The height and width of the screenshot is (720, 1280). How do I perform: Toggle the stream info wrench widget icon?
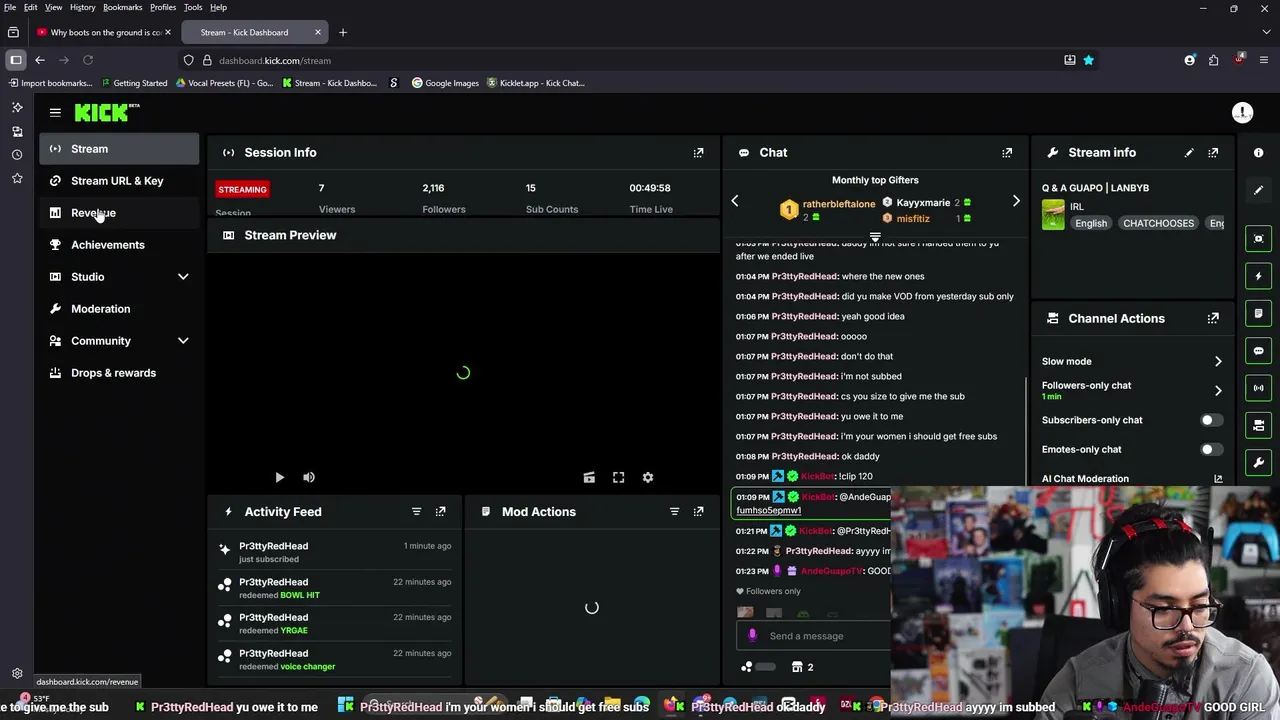click(x=1259, y=462)
